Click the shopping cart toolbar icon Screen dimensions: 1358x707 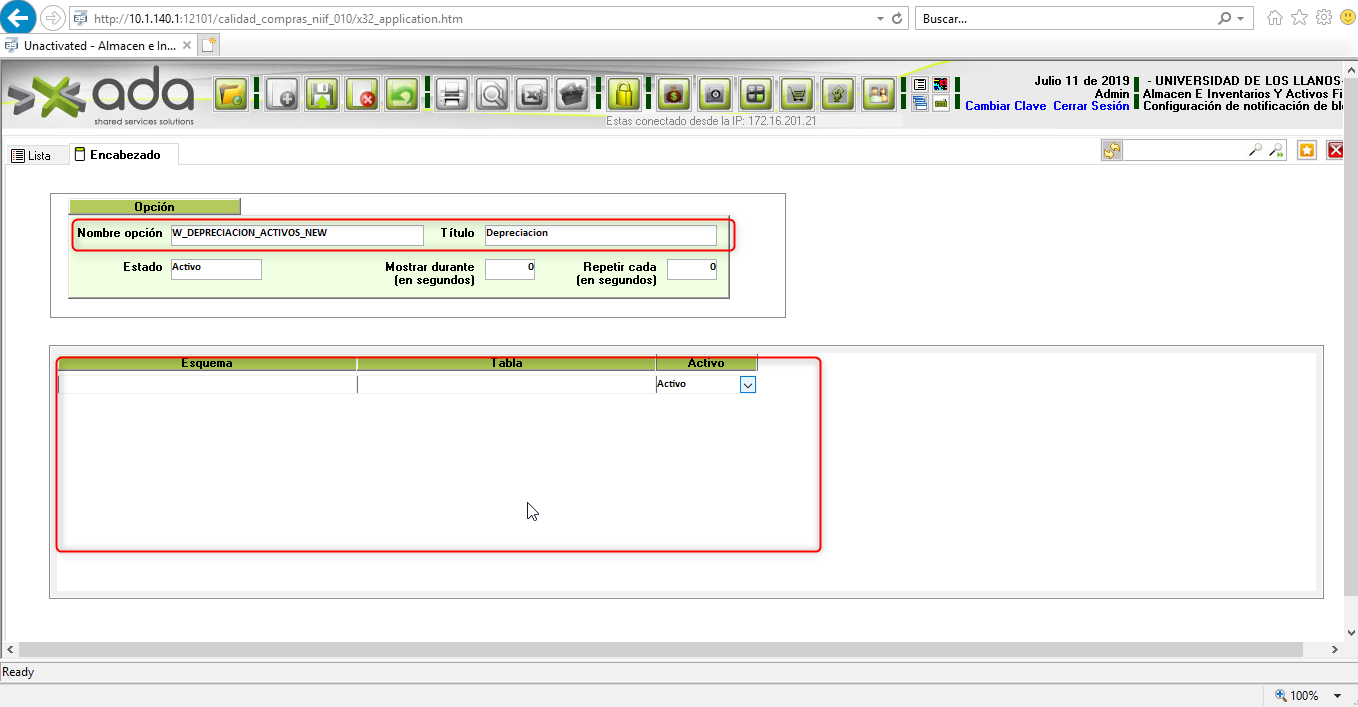click(797, 95)
